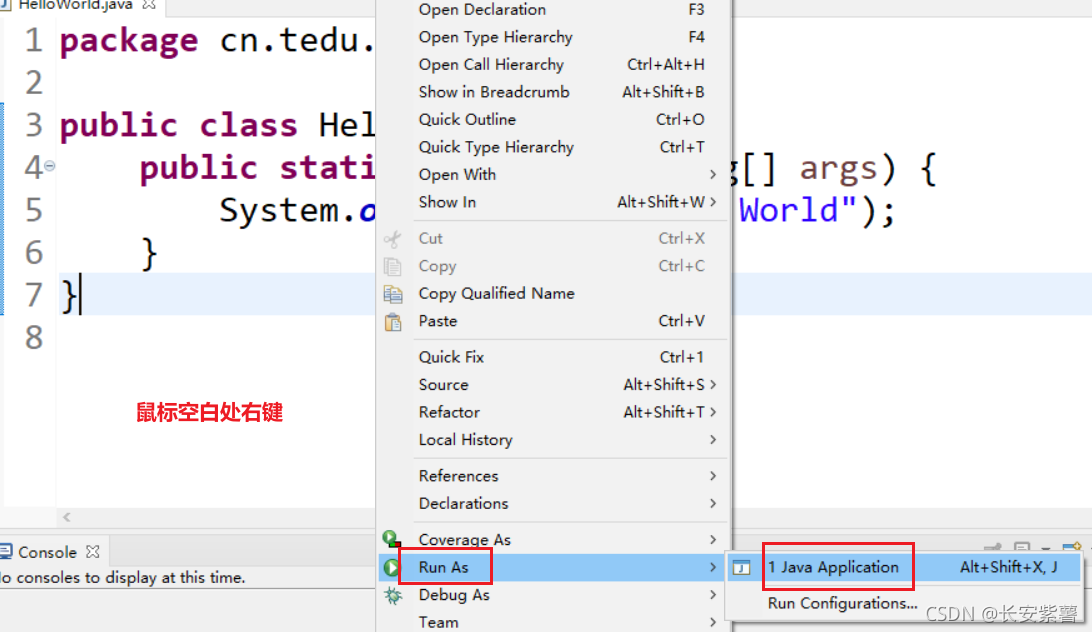1092x632 pixels.
Task: Open the Team submenu
Action: pos(554,622)
